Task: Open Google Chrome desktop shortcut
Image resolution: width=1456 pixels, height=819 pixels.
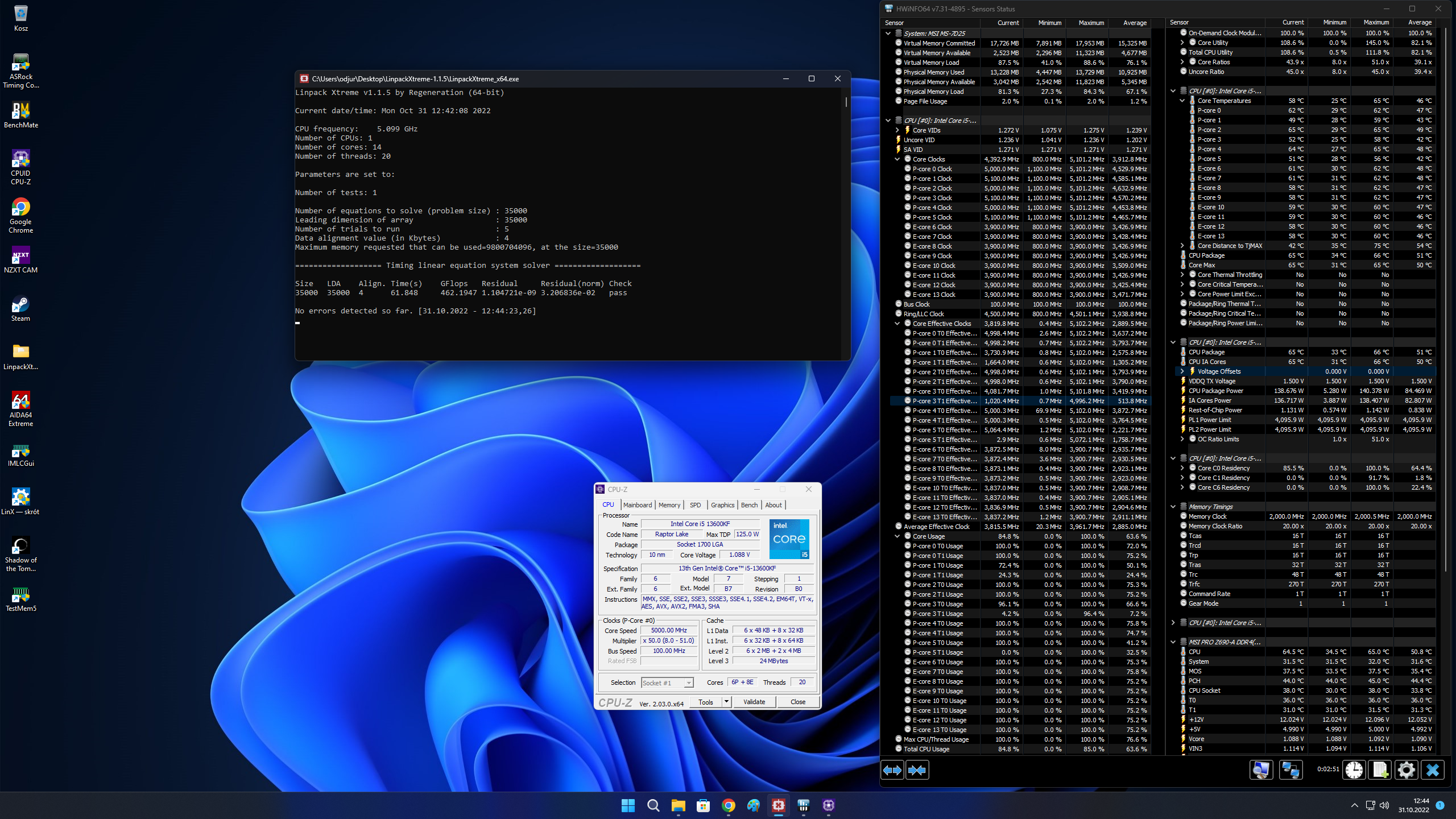Action: pos(21,216)
